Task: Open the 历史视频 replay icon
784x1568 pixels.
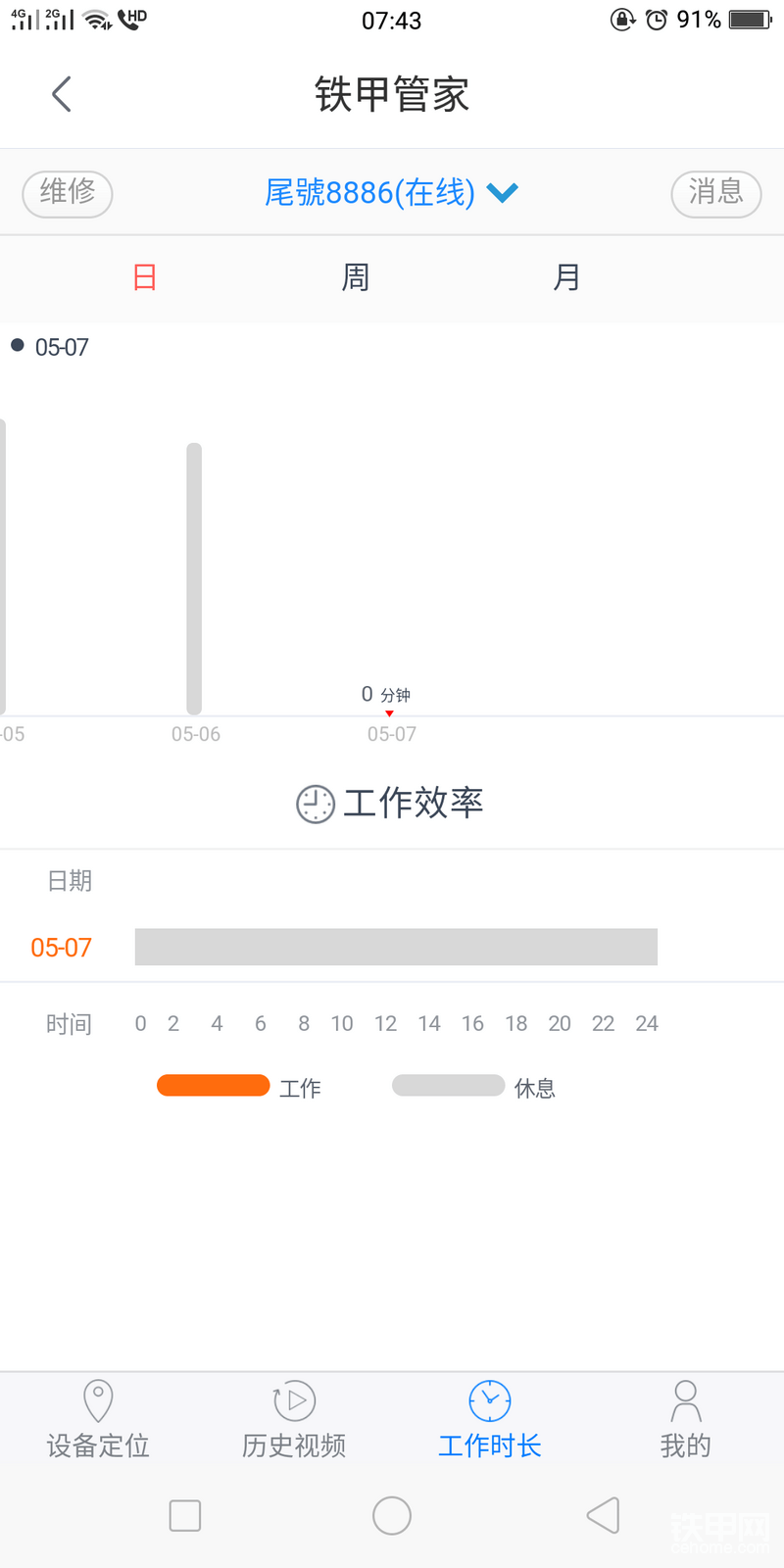Action: point(294,1400)
